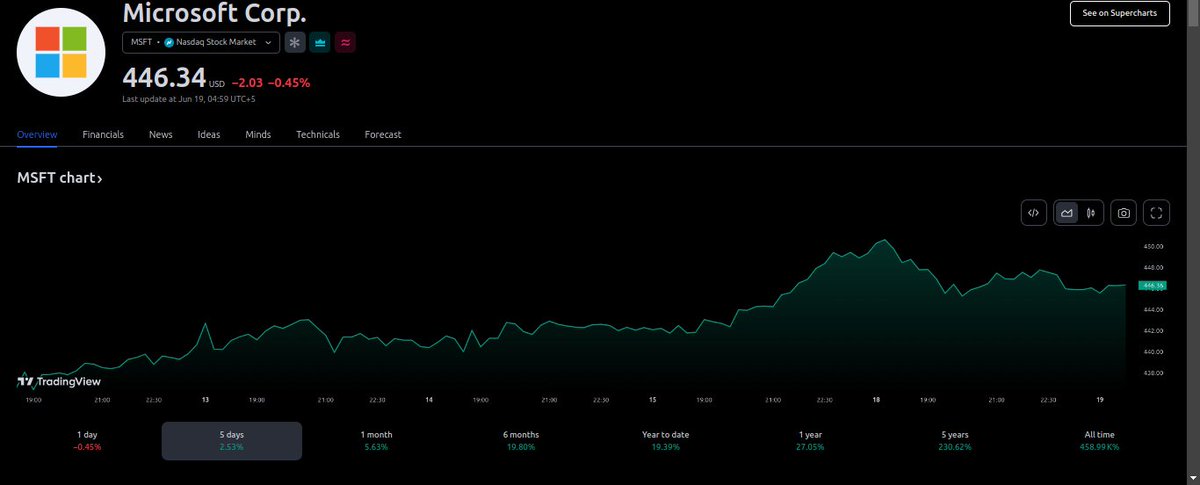
Task: Switch to the Ideas tab
Action: tap(209, 134)
